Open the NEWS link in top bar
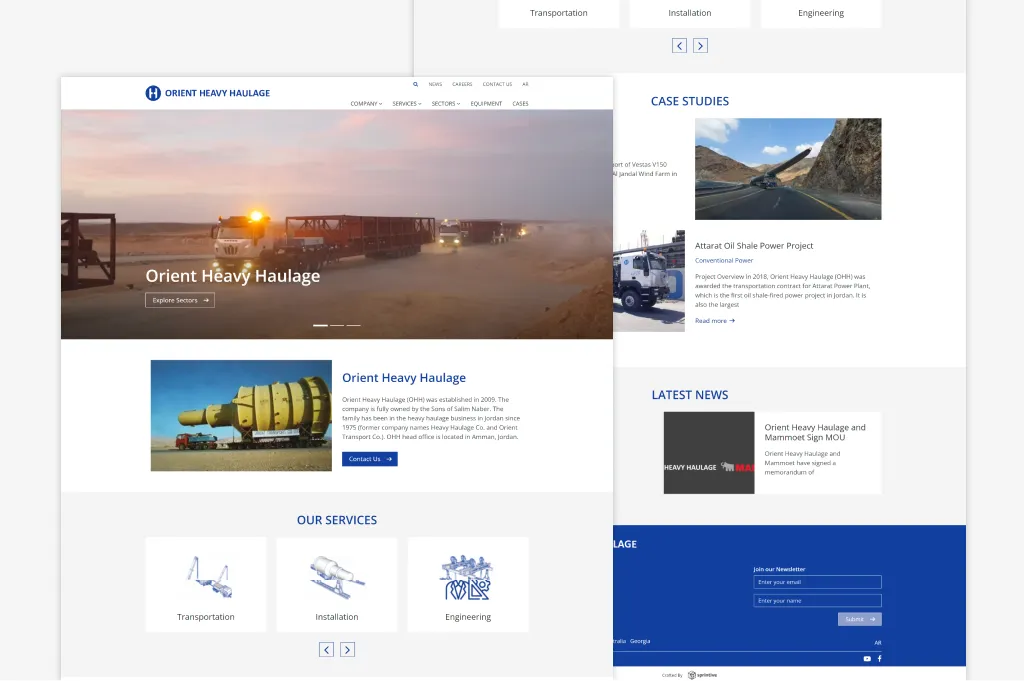This screenshot has height=681, width=1024. [x=435, y=84]
